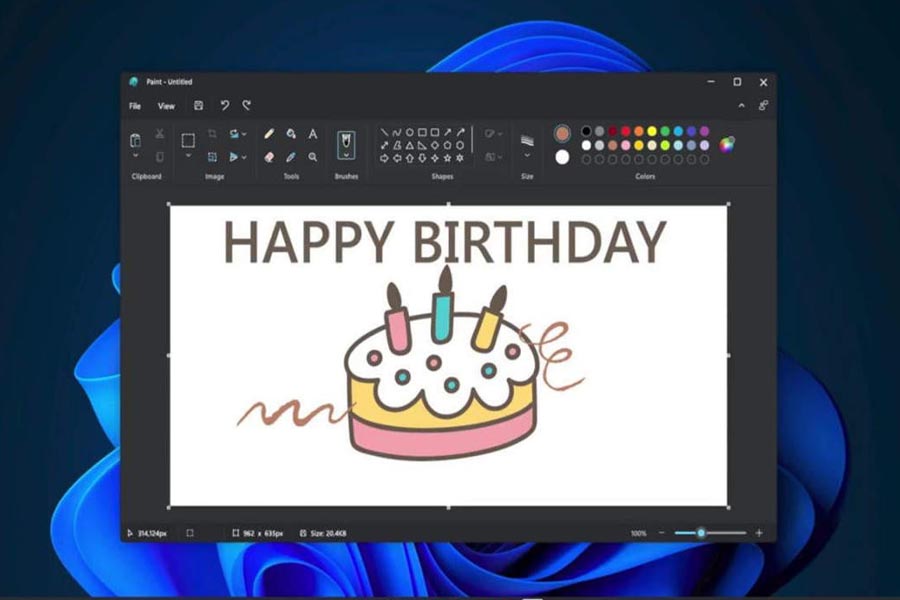Click the 100% zoom level text
900x600 pixels.
(638, 533)
